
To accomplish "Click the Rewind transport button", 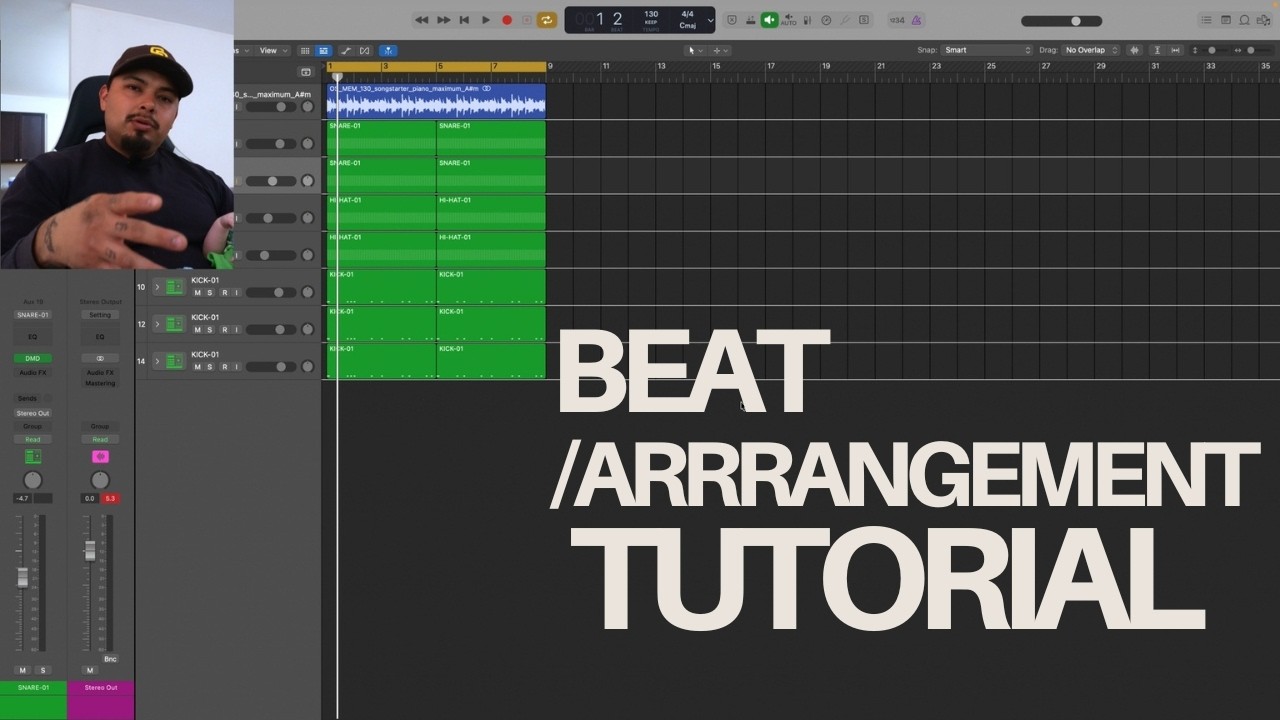I will pos(422,20).
